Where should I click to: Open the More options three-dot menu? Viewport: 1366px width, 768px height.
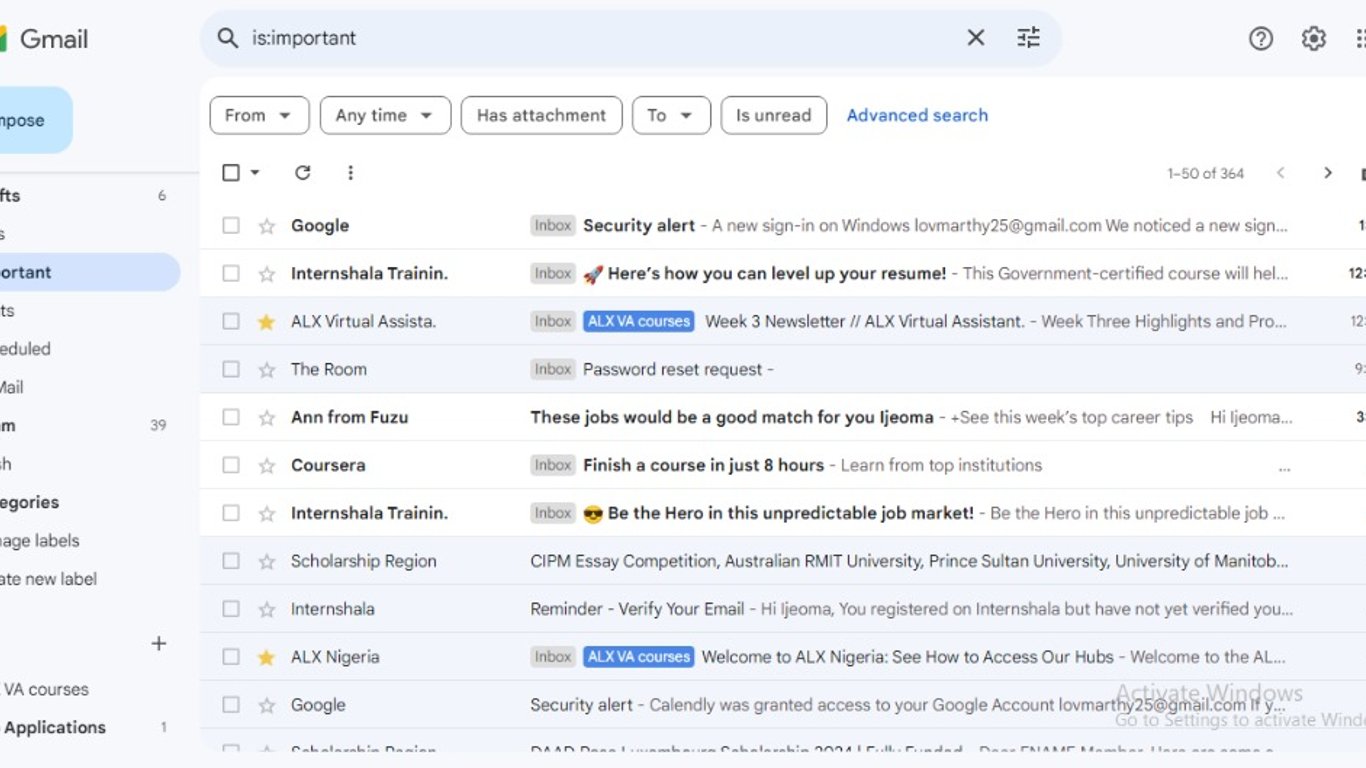point(350,173)
